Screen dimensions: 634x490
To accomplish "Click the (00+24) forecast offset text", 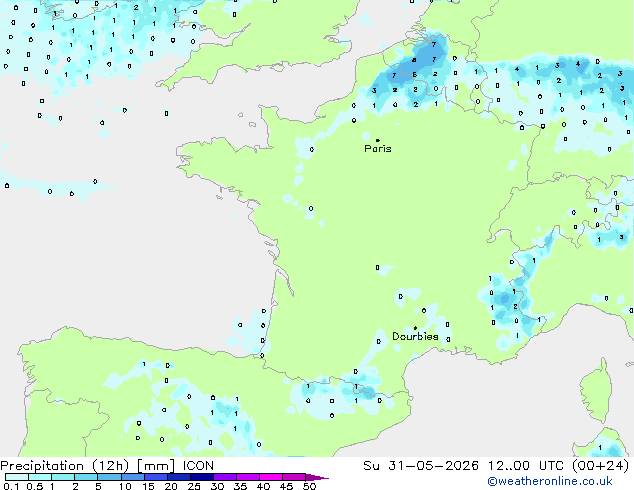I will [600, 466].
